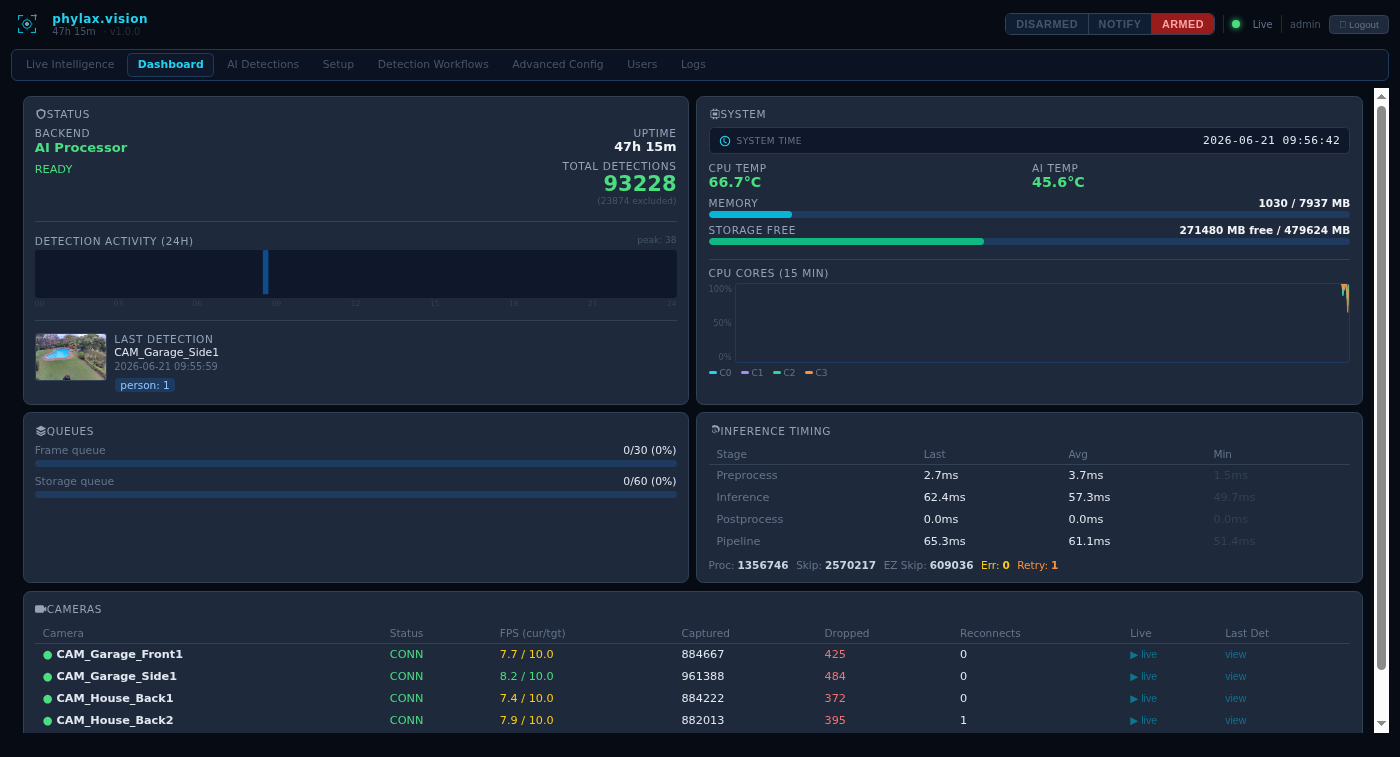Click the Logout button
Image resolution: width=1400 pixels, height=757 pixels.
1359,24
